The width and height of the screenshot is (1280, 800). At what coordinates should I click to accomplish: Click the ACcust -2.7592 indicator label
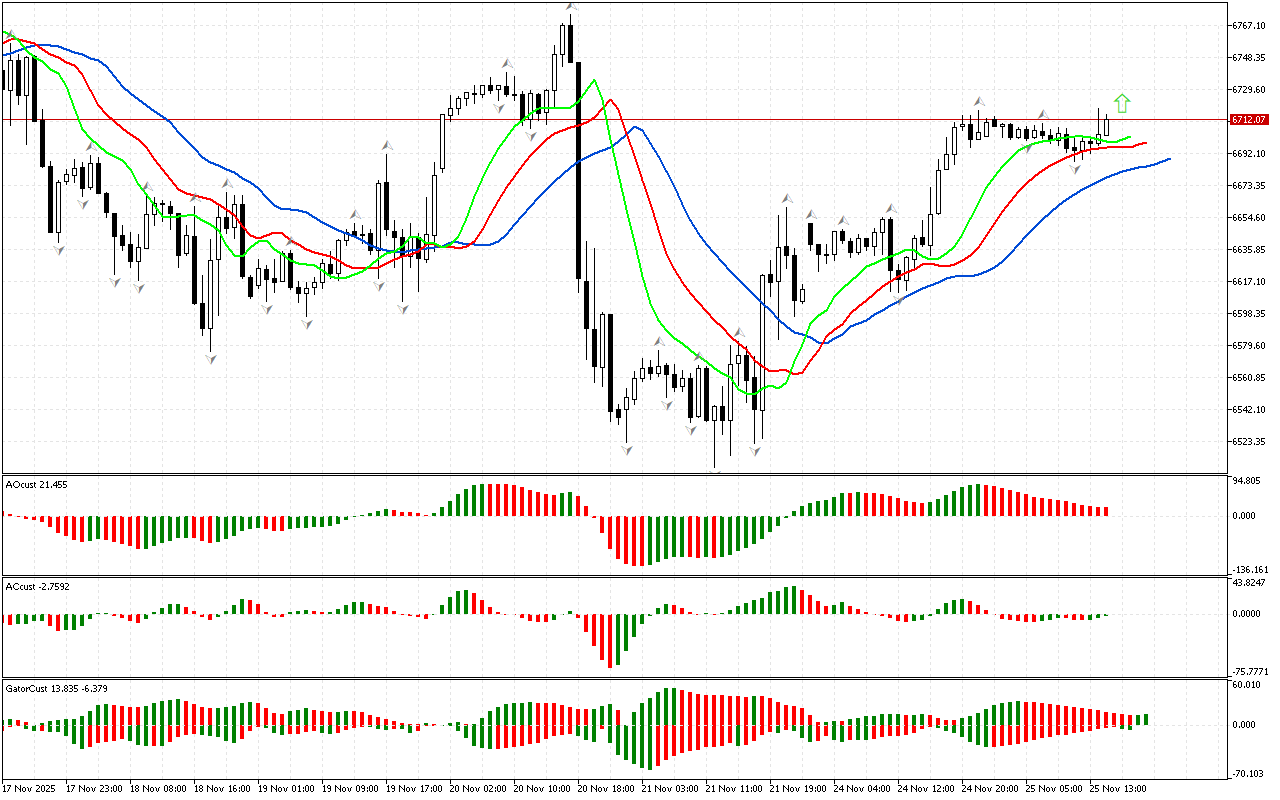tap(39, 586)
